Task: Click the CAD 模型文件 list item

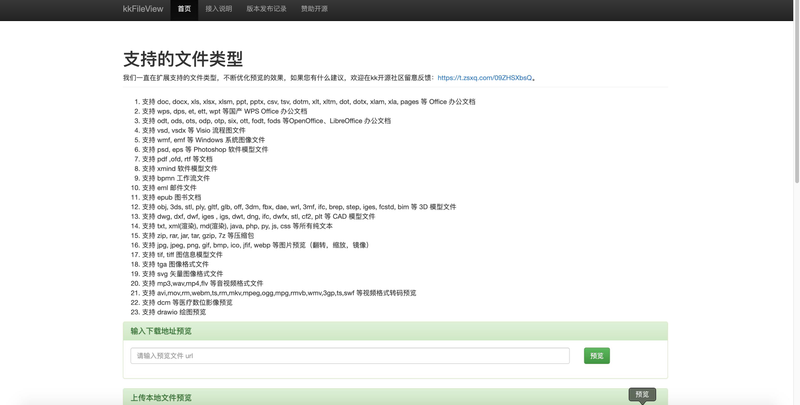Action: (x=258, y=216)
